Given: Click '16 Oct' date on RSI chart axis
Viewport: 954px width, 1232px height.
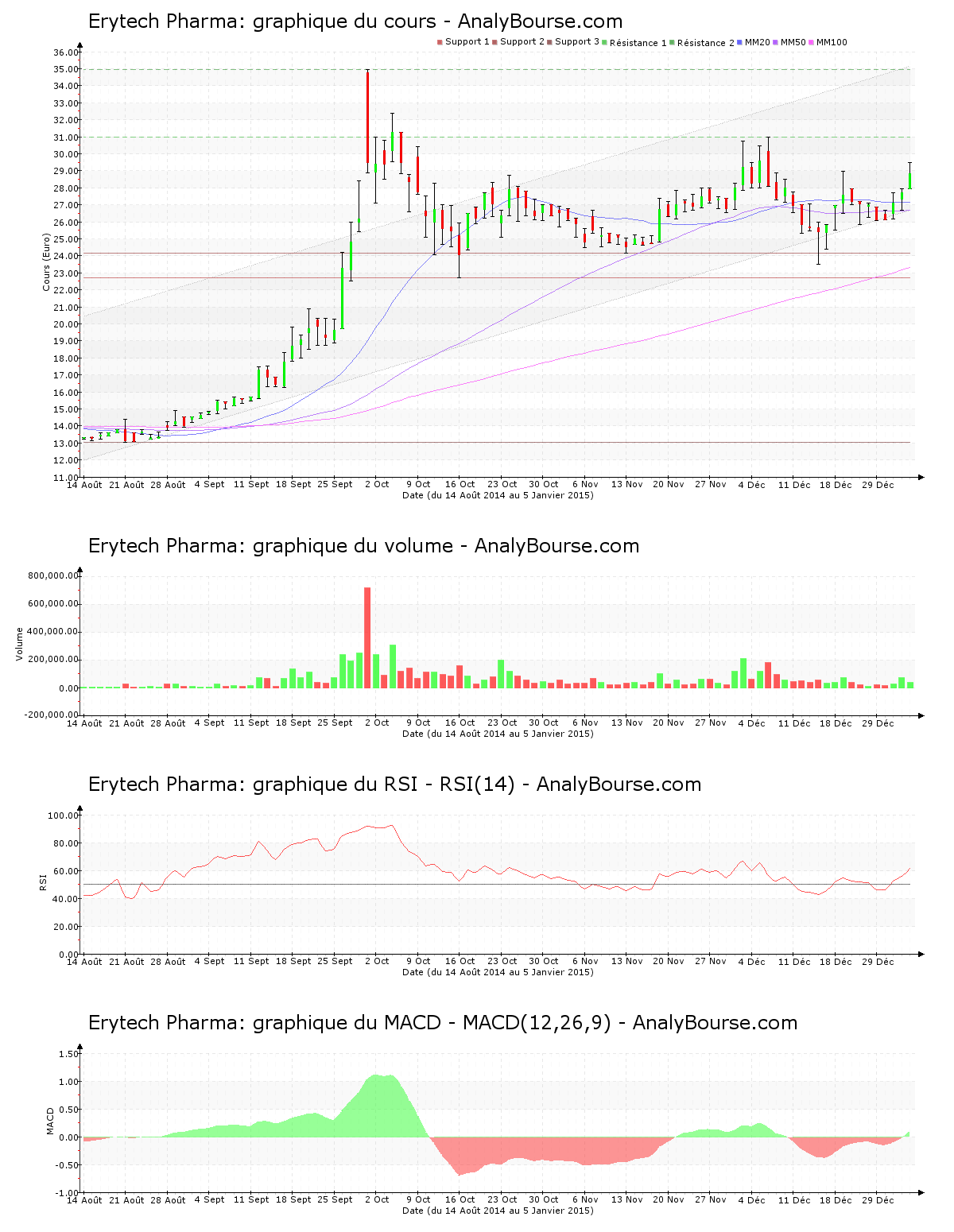Looking at the screenshot, I should coord(460,961).
